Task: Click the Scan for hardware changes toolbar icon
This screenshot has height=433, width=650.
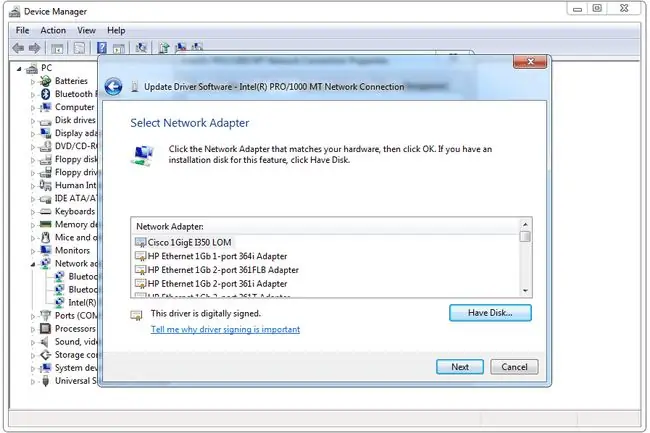Action: click(x=141, y=48)
